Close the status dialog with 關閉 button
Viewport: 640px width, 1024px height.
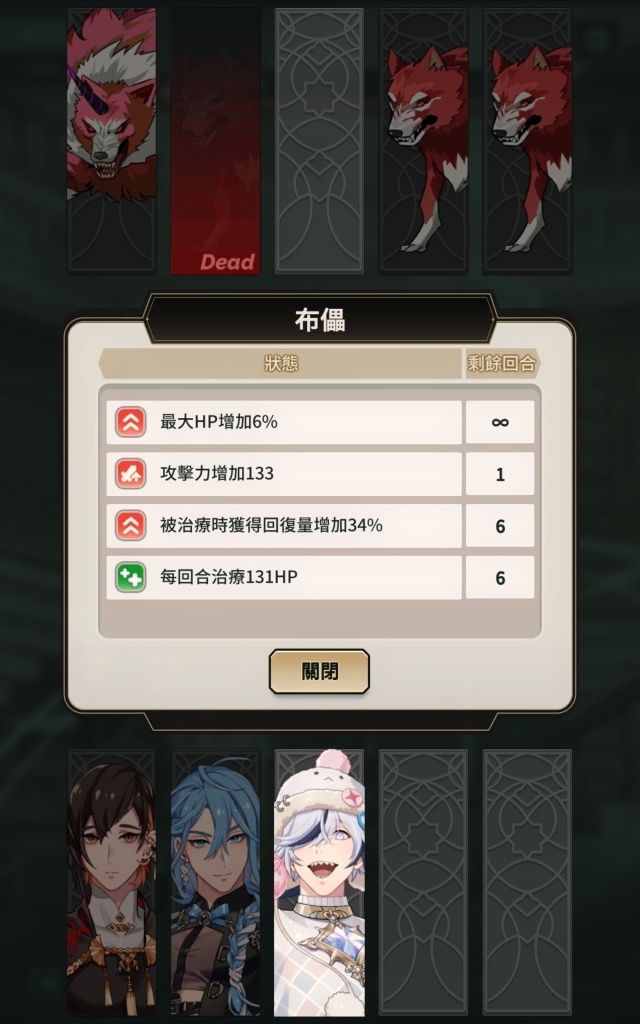pyautogui.click(x=319, y=671)
